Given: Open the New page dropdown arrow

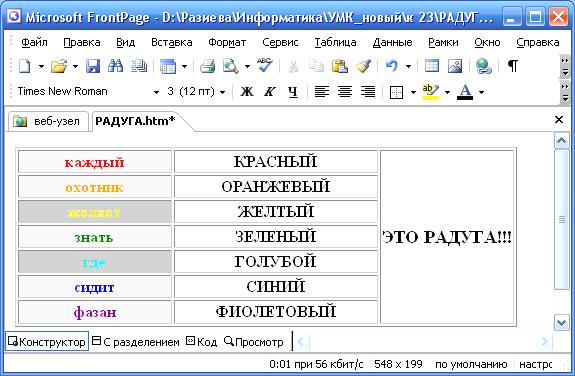Looking at the screenshot, I should pos(41,66).
